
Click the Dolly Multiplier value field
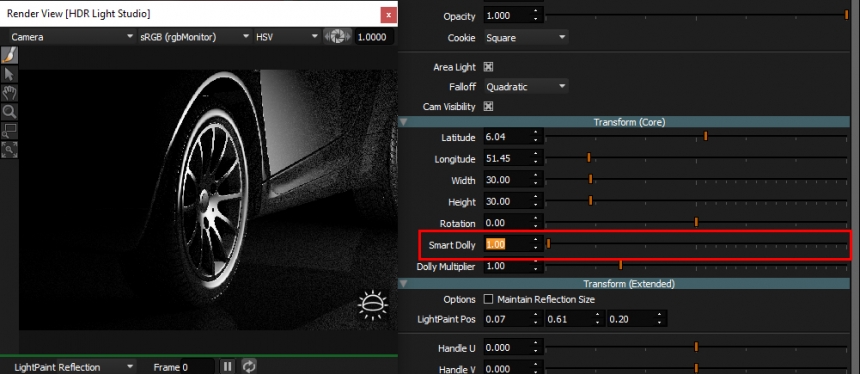tap(506, 266)
